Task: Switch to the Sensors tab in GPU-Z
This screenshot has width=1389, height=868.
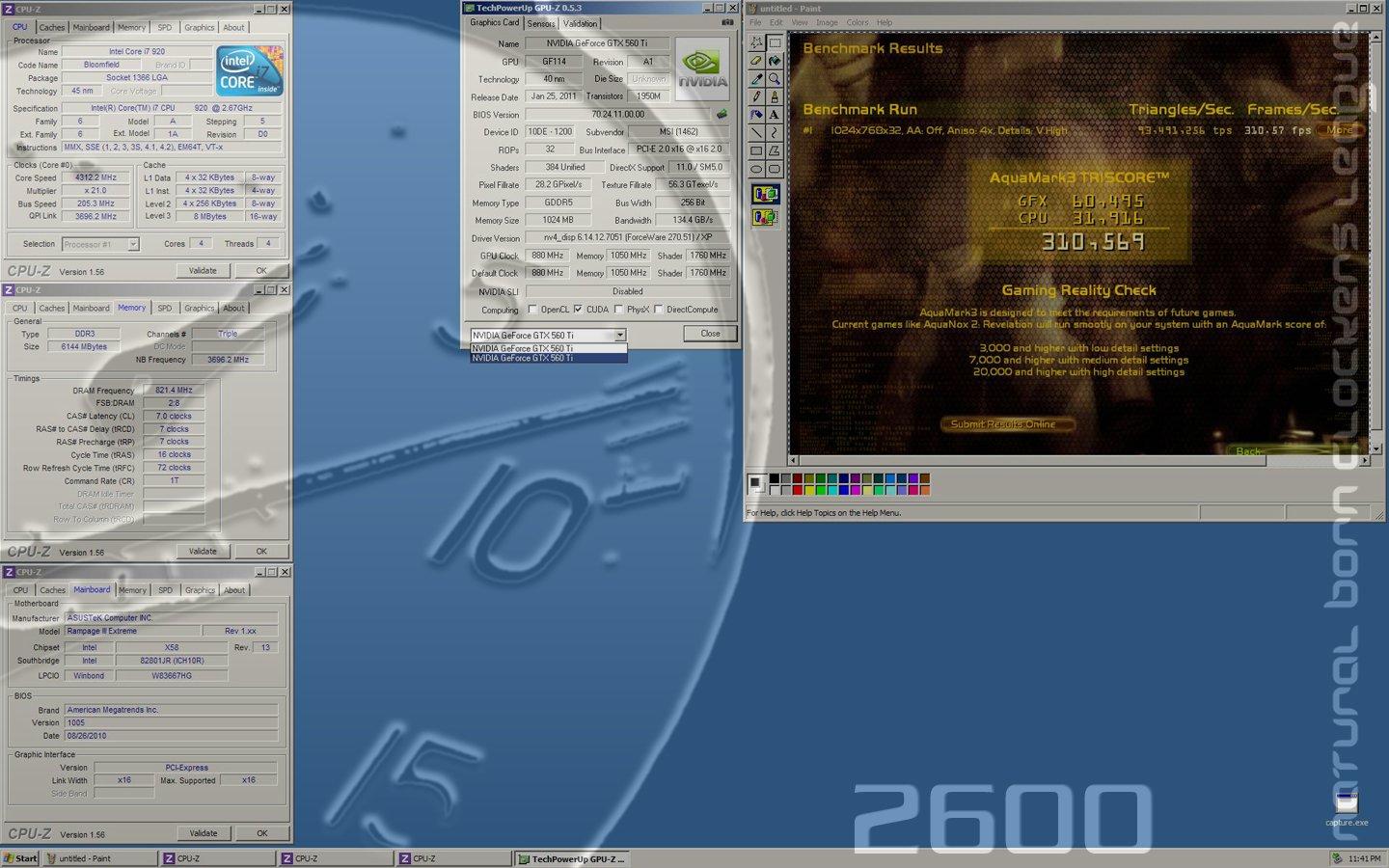Action: [541, 23]
